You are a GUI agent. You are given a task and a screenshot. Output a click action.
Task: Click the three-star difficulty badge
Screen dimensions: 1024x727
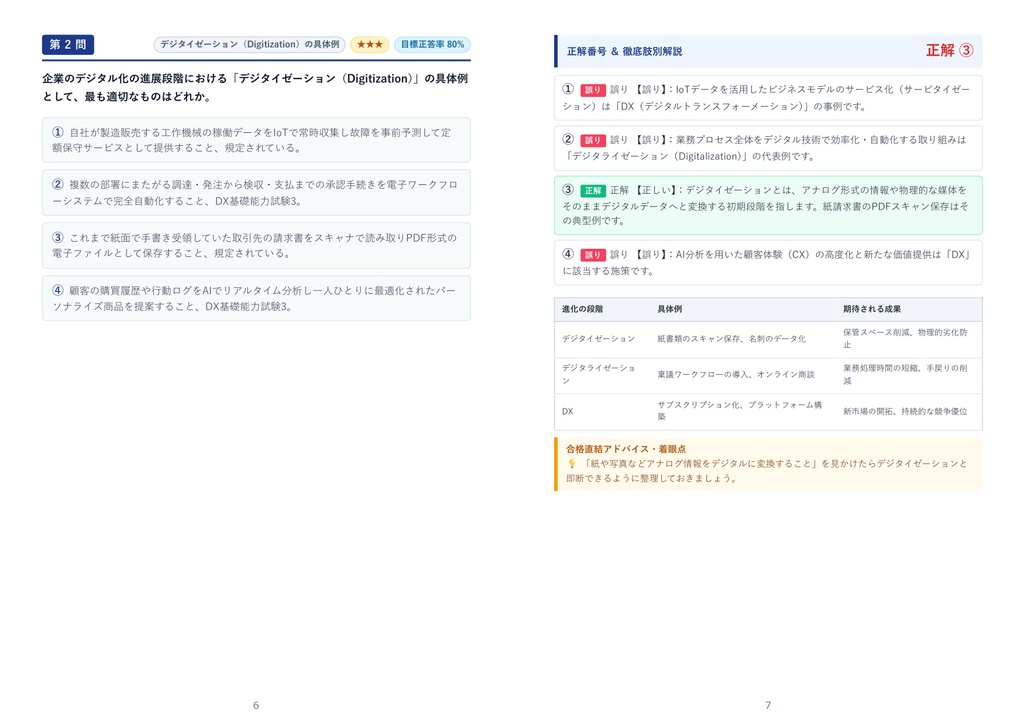370,44
